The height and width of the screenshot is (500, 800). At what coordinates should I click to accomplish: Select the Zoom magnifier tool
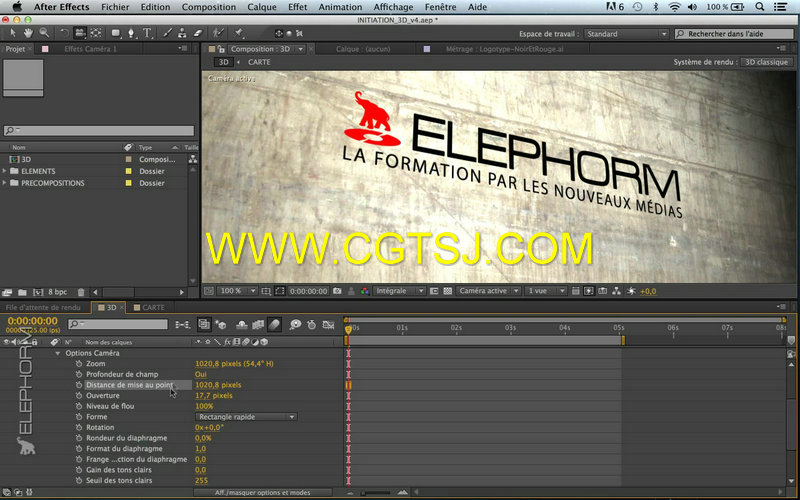[x=44, y=33]
